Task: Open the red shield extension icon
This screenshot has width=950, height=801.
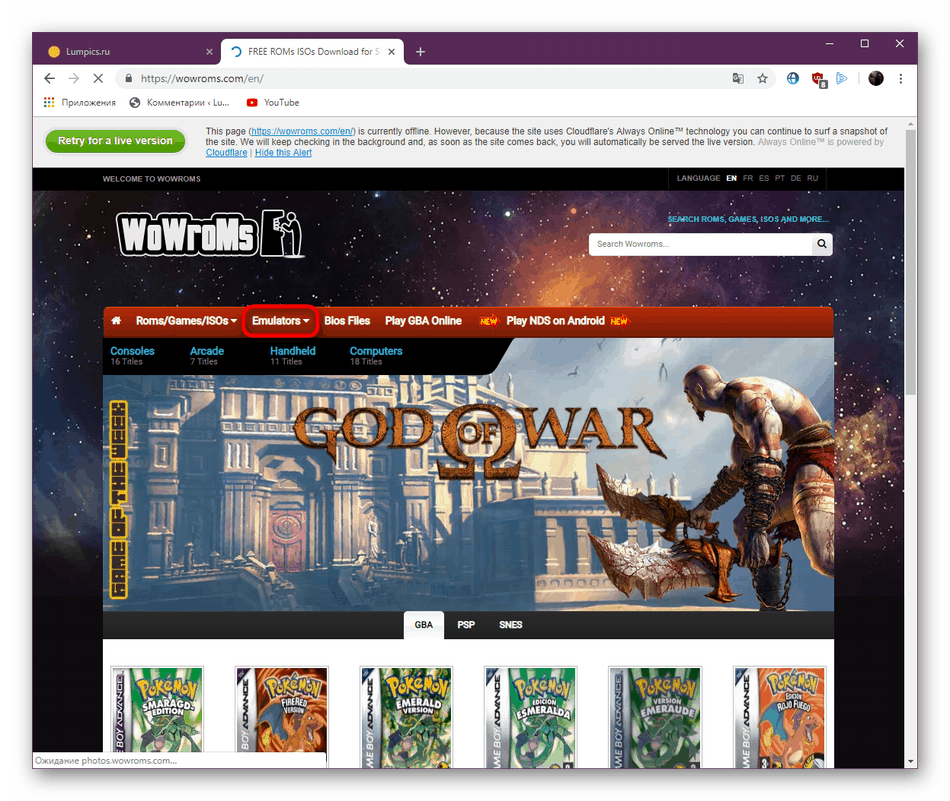Action: tap(818, 79)
